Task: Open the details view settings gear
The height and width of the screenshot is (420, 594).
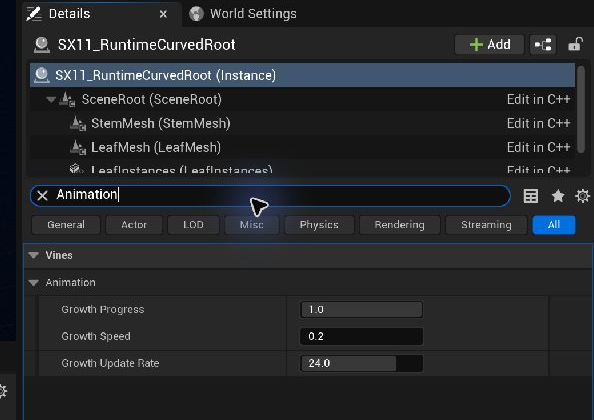Action: [582, 196]
